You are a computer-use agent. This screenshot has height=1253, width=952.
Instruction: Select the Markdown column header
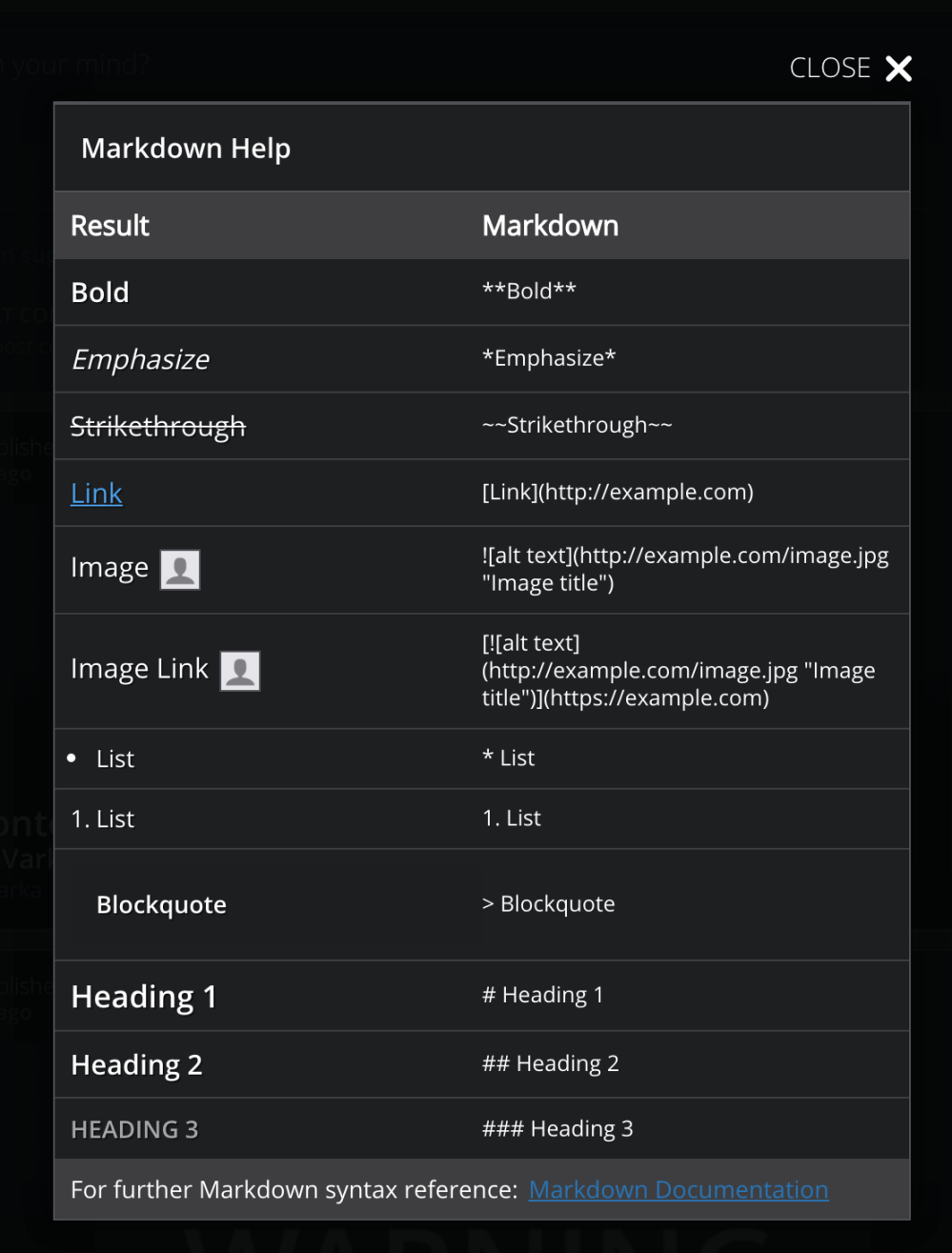coord(550,225)
